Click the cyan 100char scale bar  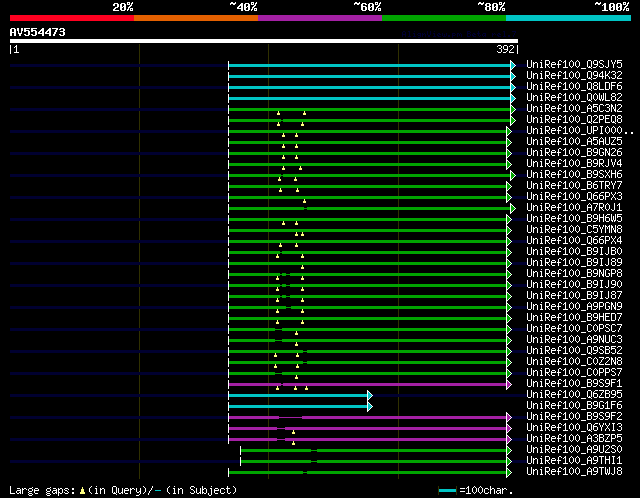click(x=447, y=490)
